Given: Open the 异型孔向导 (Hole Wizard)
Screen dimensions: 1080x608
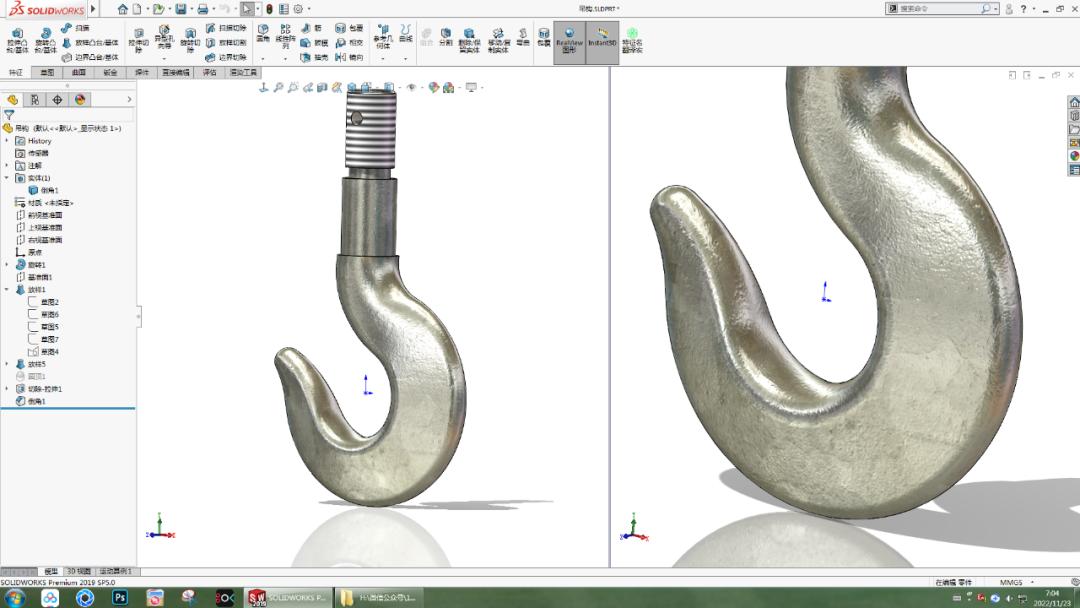Looking at the screenshot, I should [162, 35].
